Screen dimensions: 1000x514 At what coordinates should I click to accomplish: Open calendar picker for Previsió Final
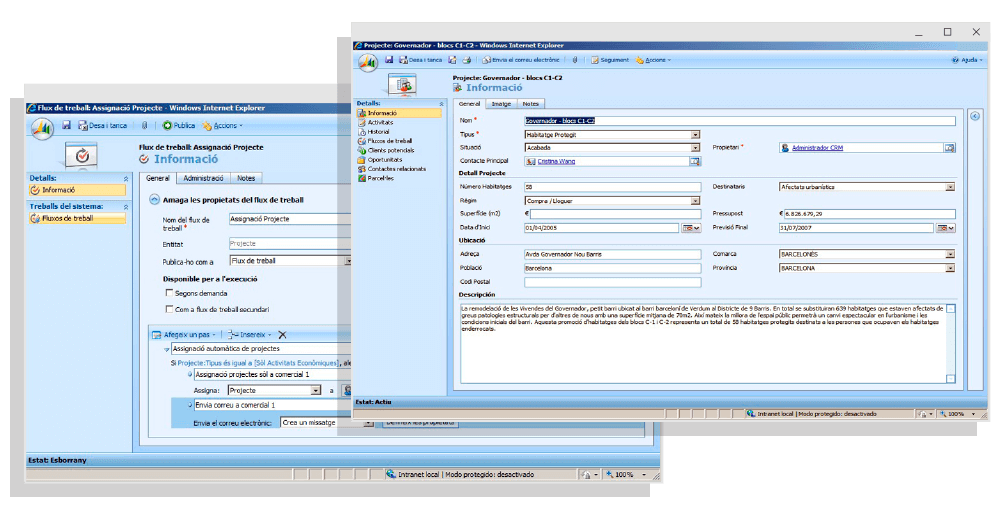tap(946, 228)
